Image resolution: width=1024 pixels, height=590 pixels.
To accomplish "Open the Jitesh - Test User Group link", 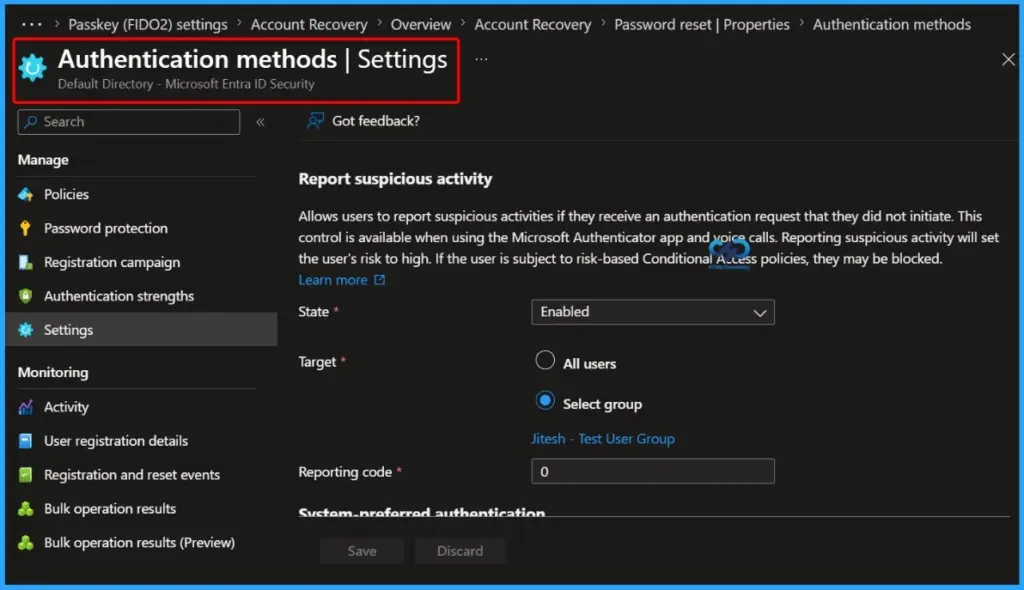I will click(x=603, y=438).
